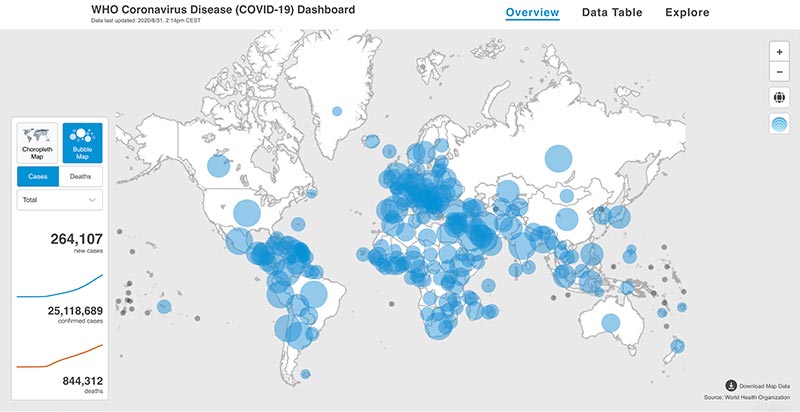Open the Total dropdown
Screen dimensions: 800x412
60,200
